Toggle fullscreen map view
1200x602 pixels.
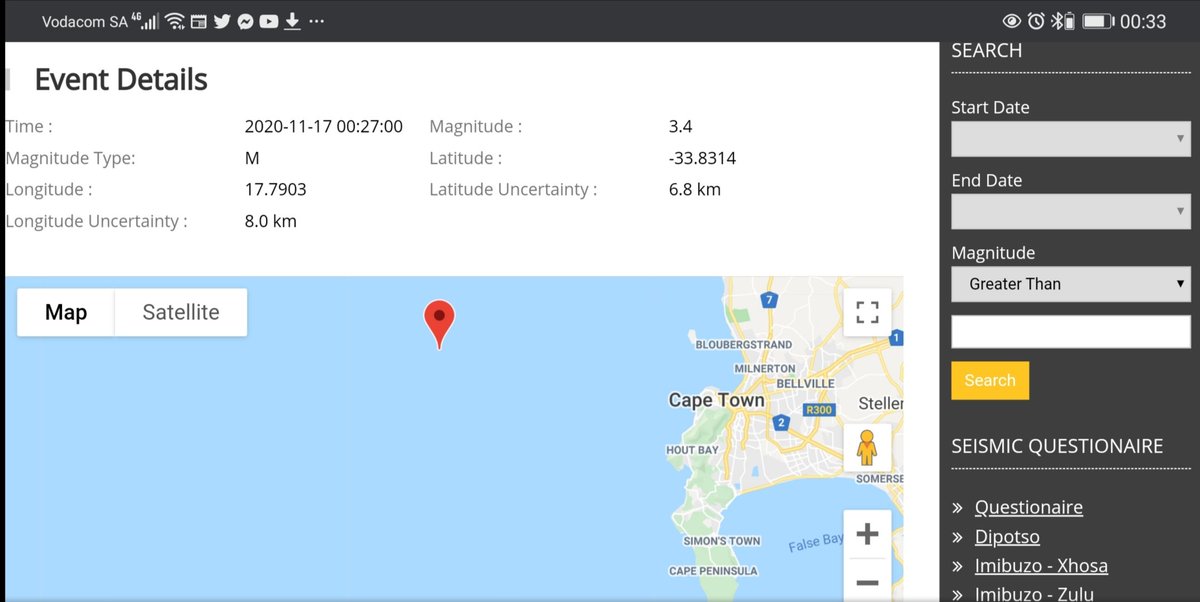867,312
